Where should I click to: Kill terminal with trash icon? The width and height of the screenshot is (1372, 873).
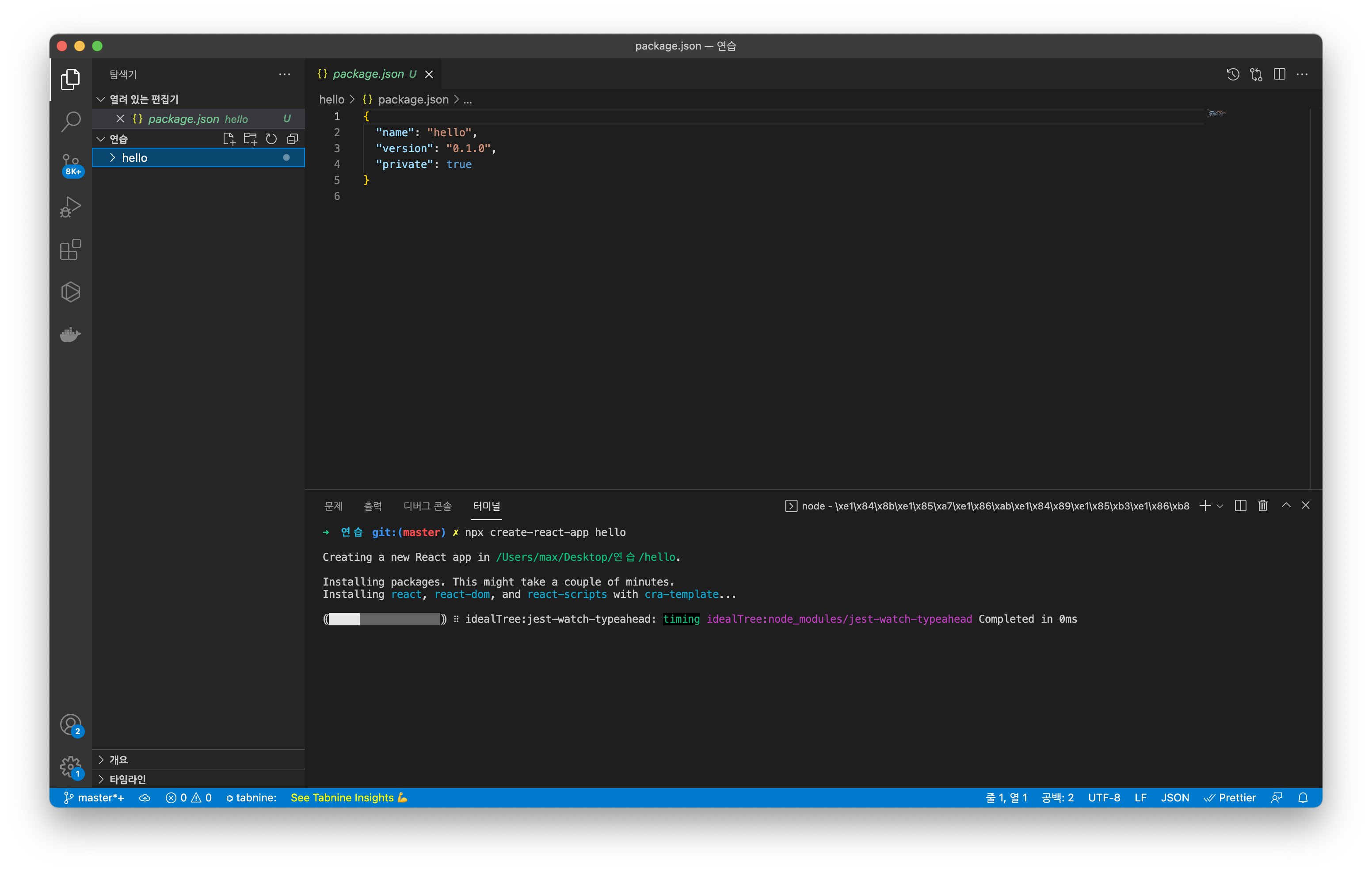coord(1263,506)
